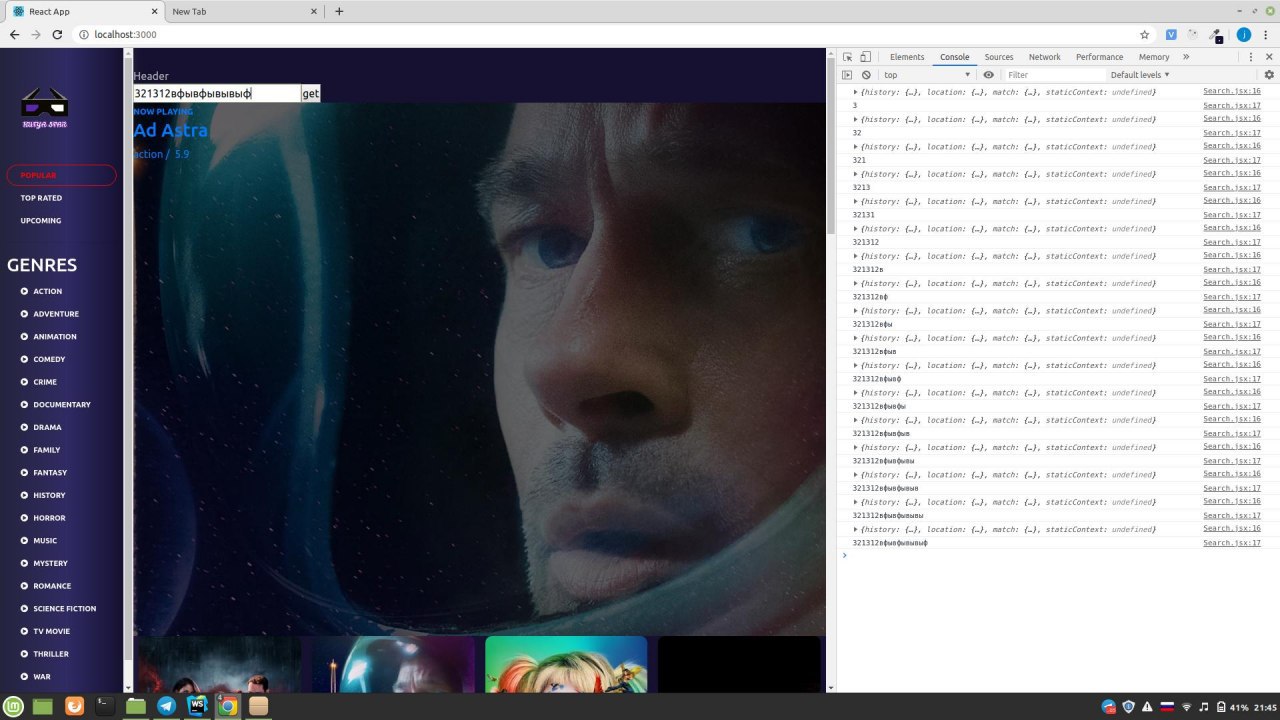The width and height of the screenshot is (1280, 720).
Task: Select the Horror genre
Action: pos(49,518)
